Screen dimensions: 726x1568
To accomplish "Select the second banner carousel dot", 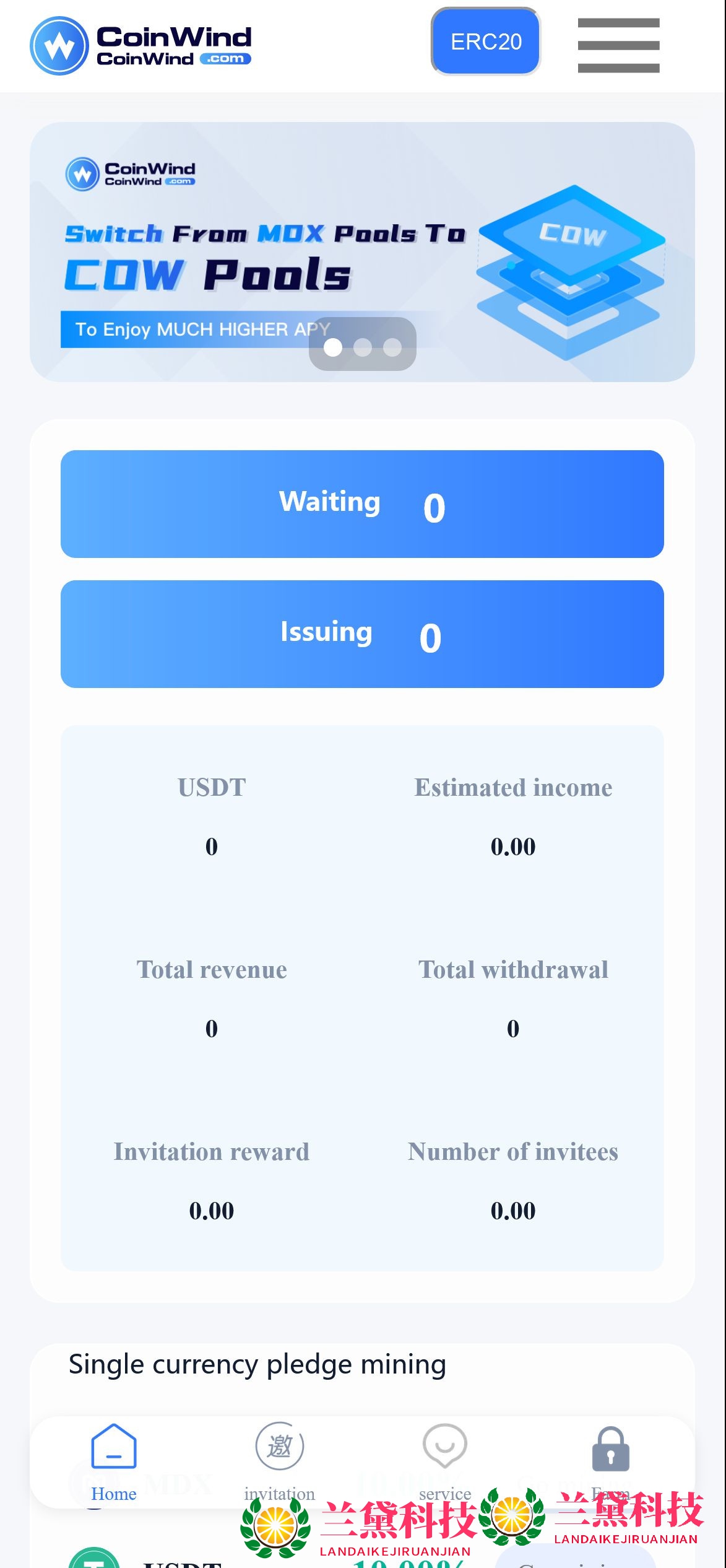I will [x=363, y=347].
